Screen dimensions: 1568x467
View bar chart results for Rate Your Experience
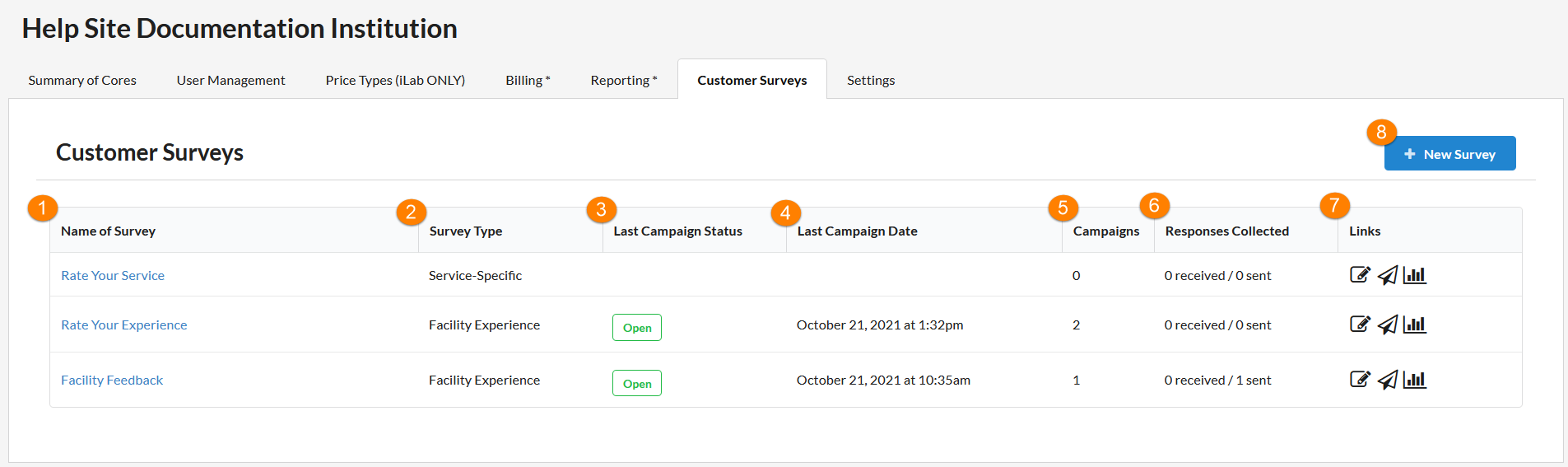[1415, 325]
